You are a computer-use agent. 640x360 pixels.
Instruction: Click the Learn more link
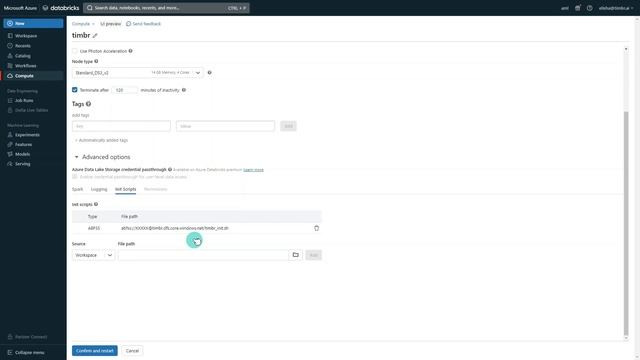[x=253, y=170]
